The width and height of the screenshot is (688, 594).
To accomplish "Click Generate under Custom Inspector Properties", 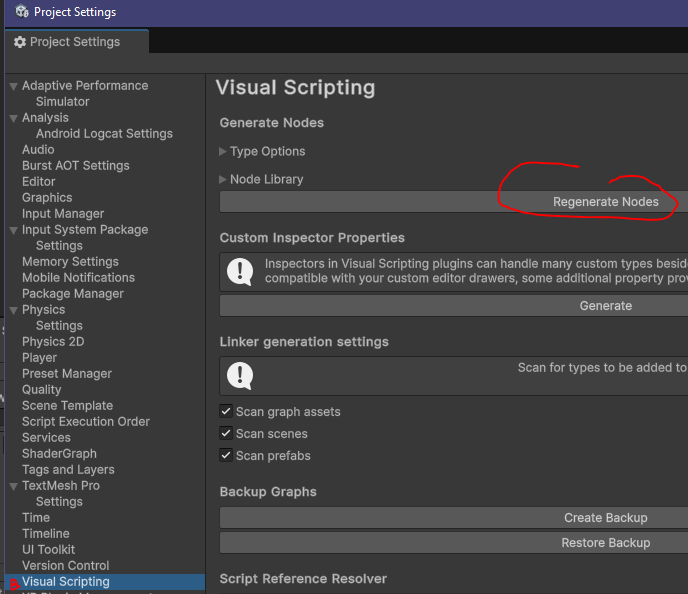I will 605,306.
